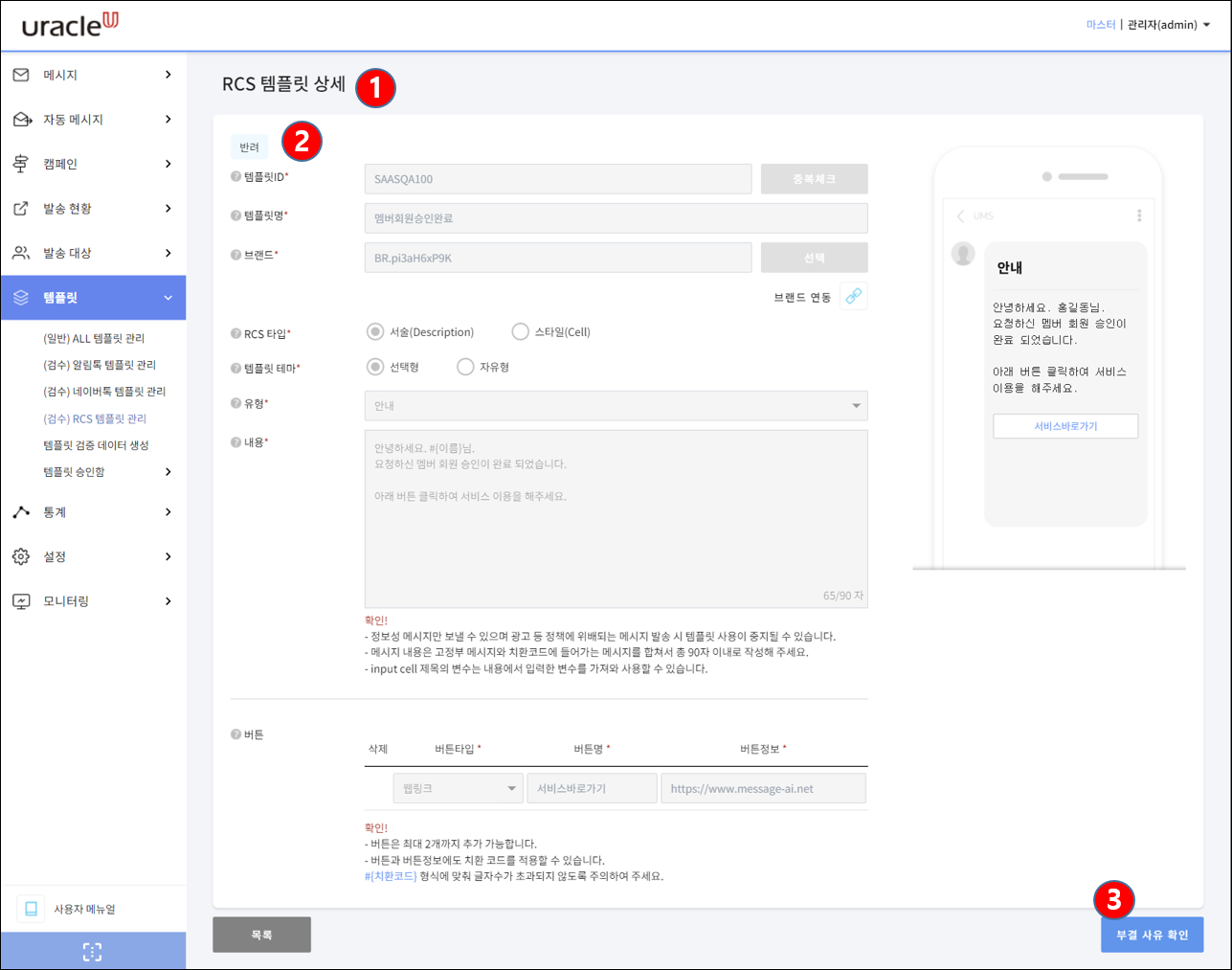This screenshot has height=970, width=1232.
Task: Click the 모니터링 monitor icon
Action: click(x=21, y=601)
